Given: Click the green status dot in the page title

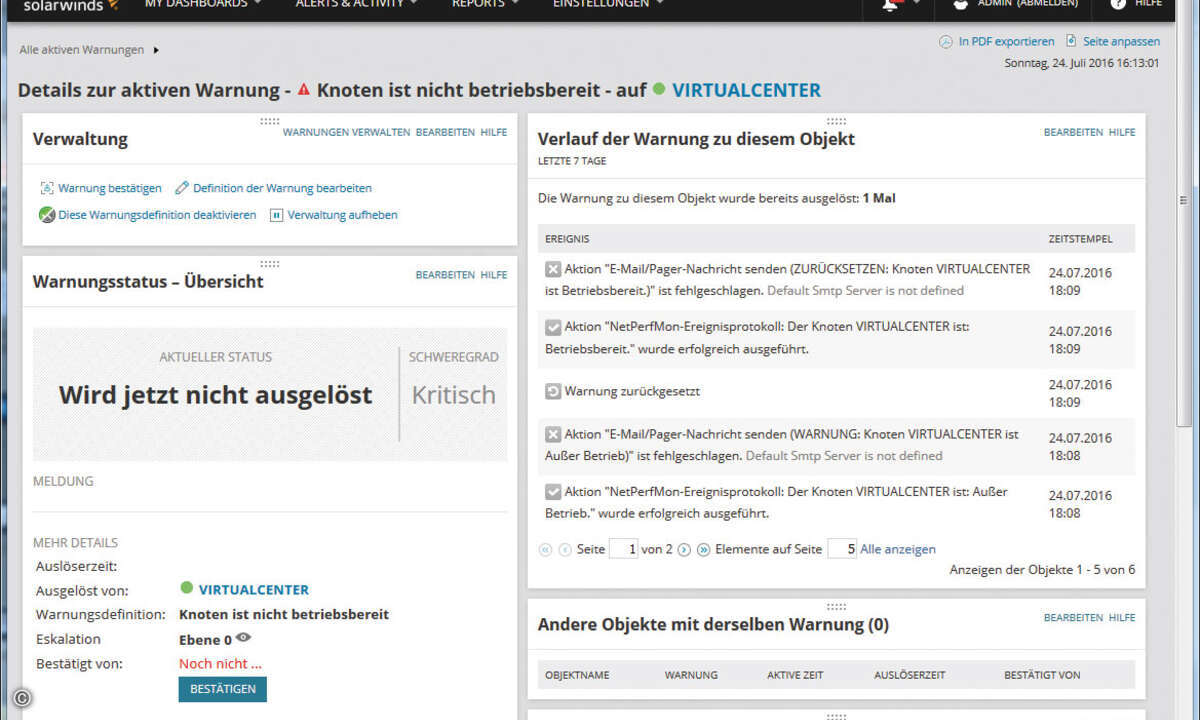Looking at the screenshot, I should 659,89.
